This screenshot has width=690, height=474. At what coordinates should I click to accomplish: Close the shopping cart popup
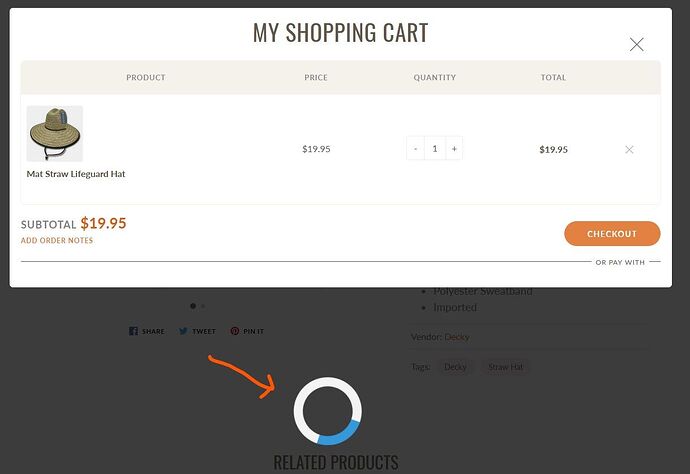pyautogui.click(x=636, y=44)
